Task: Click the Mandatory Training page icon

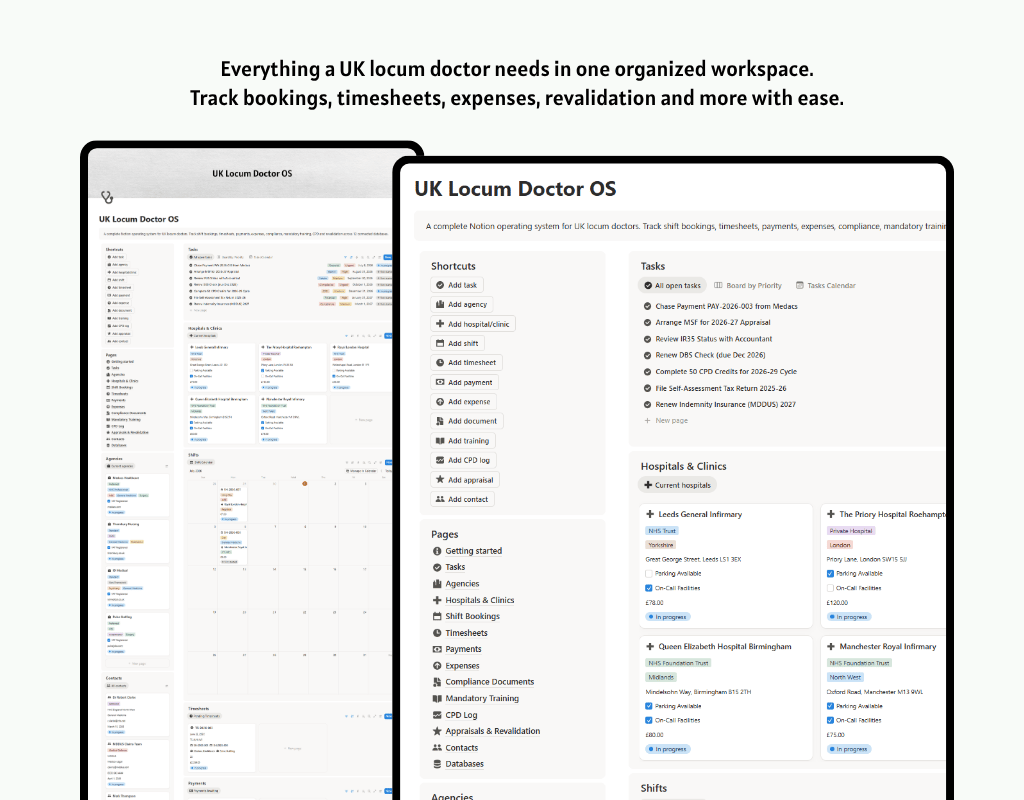Action: (437, 698)
